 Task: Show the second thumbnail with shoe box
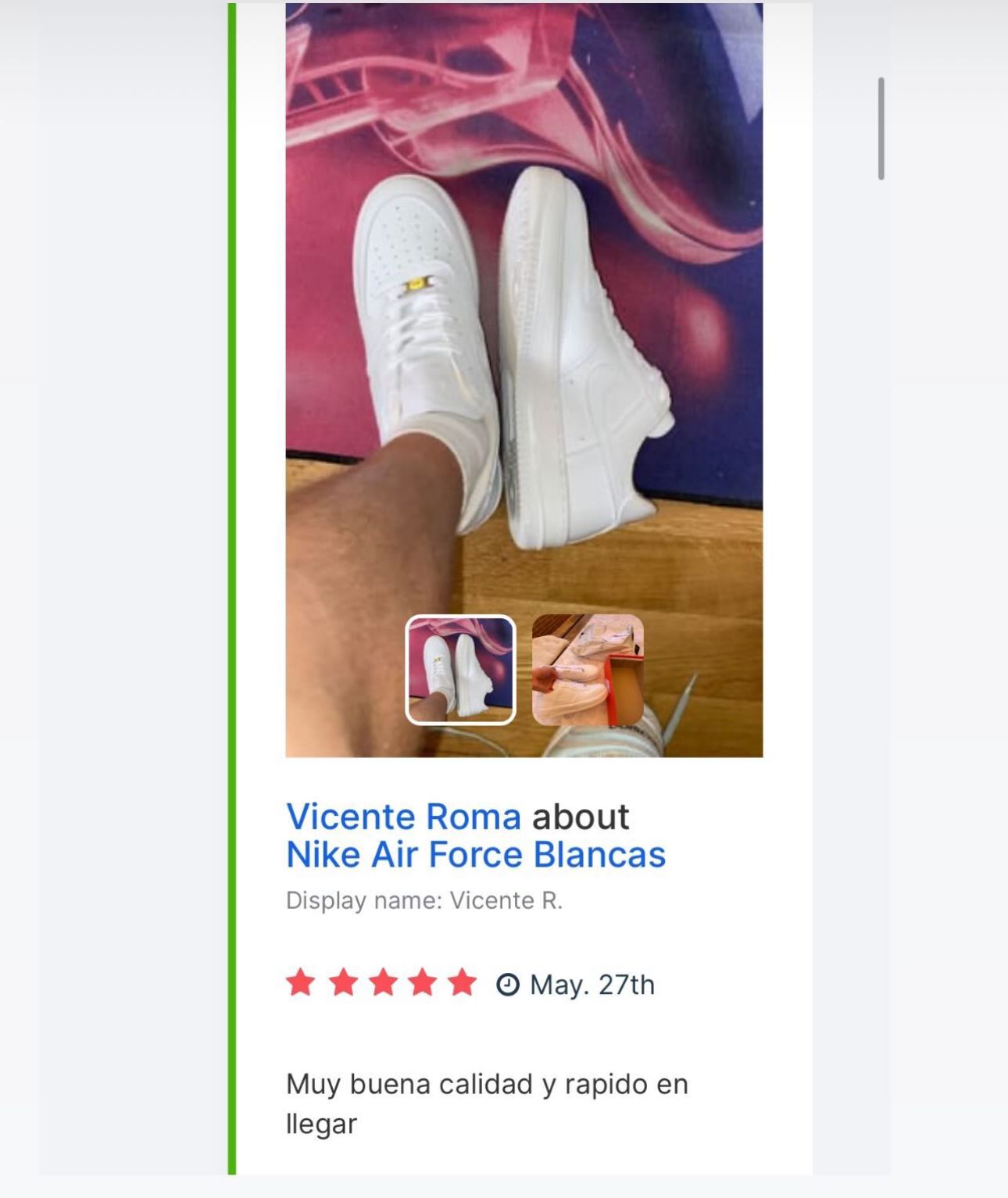(x=588, y=670)
